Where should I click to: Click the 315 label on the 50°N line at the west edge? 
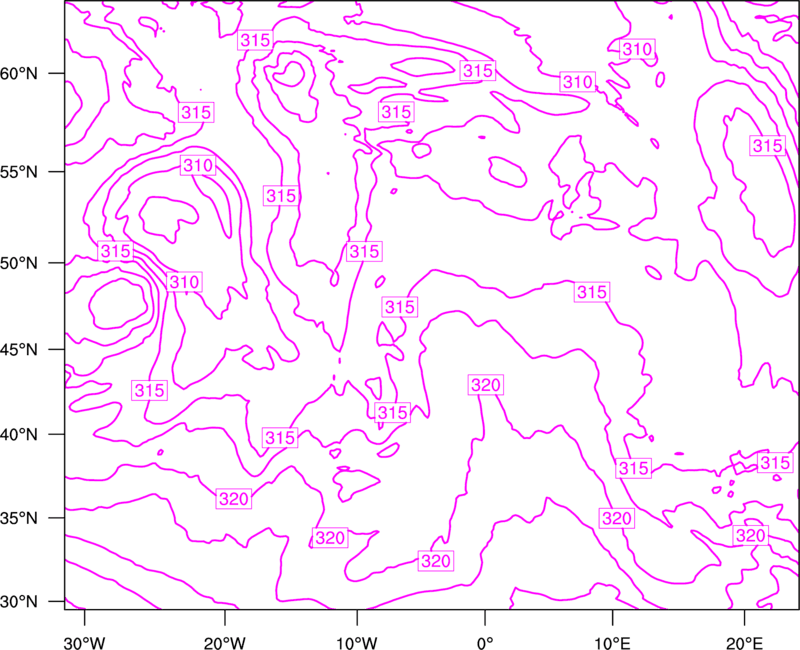tap(116, 251)
